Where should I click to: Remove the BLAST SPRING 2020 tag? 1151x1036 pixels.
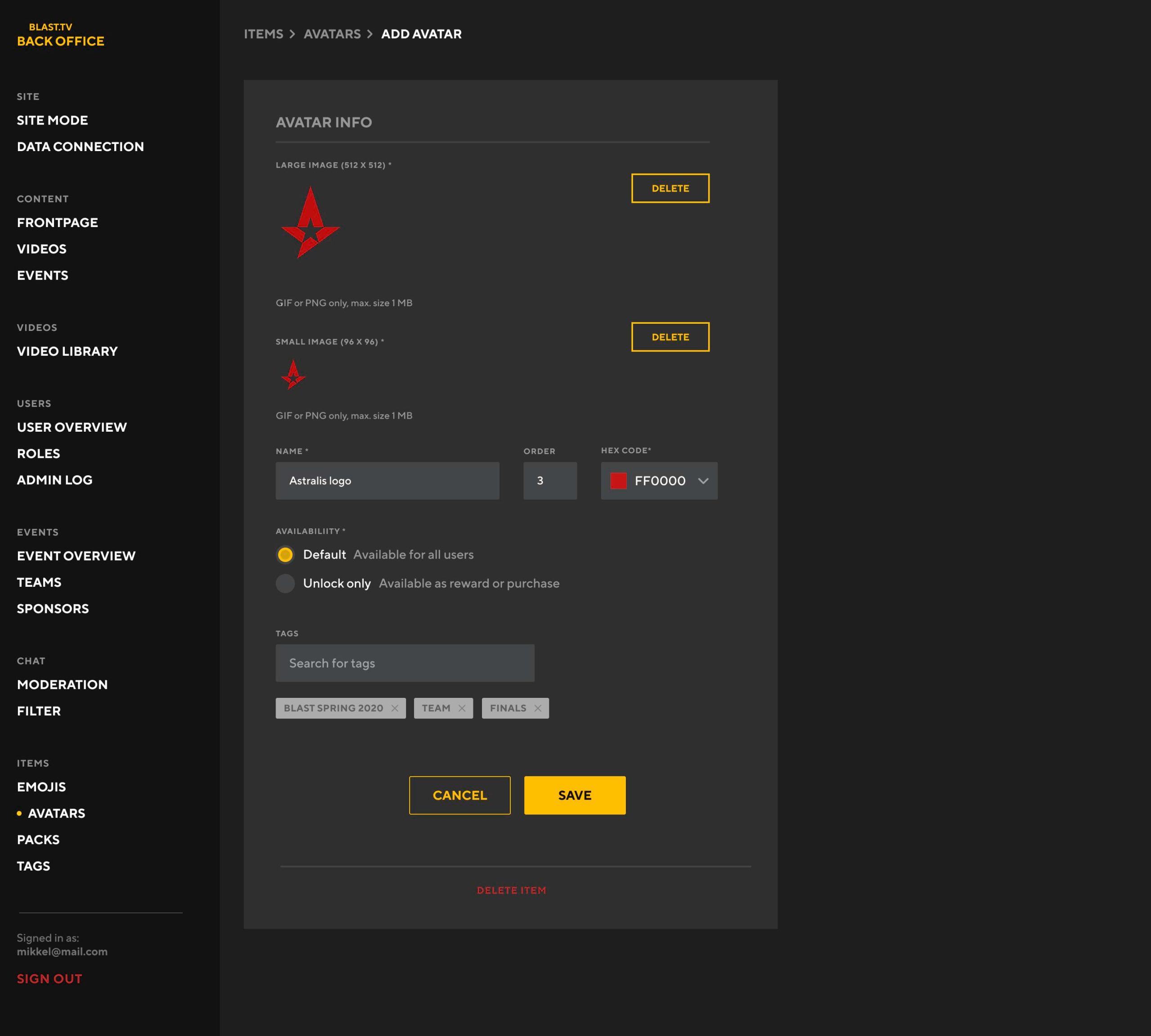pos(394,708)
